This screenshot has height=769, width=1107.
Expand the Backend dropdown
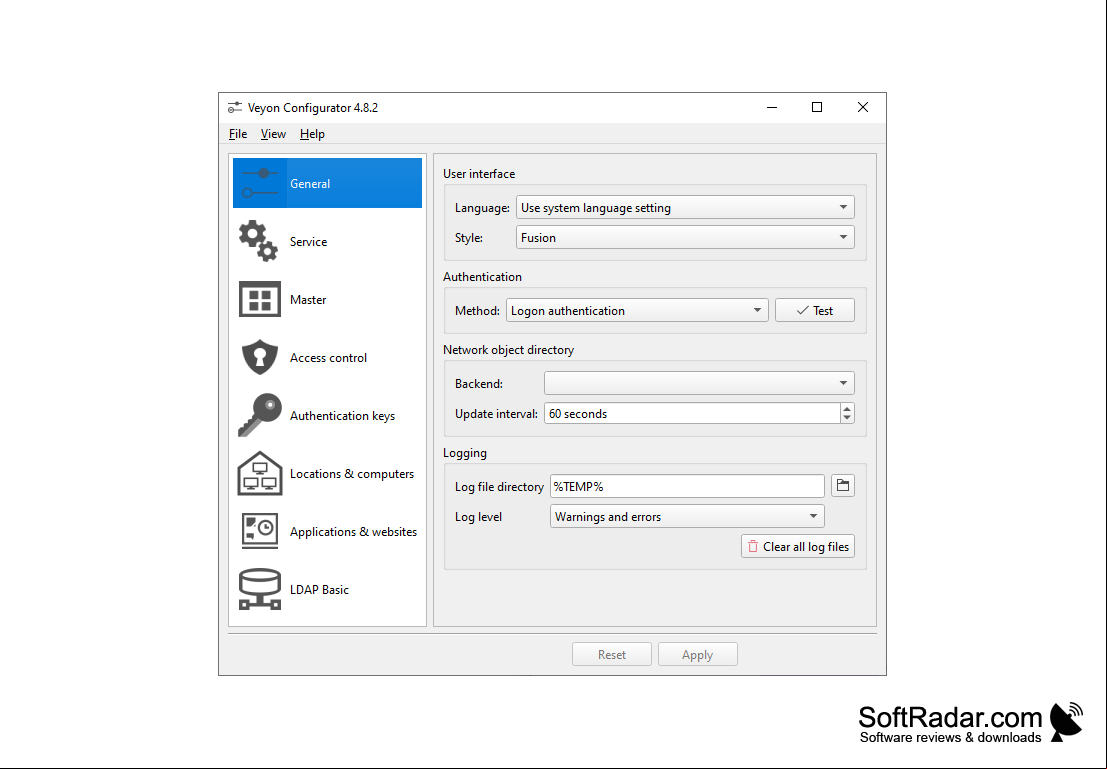pos(699,383)
